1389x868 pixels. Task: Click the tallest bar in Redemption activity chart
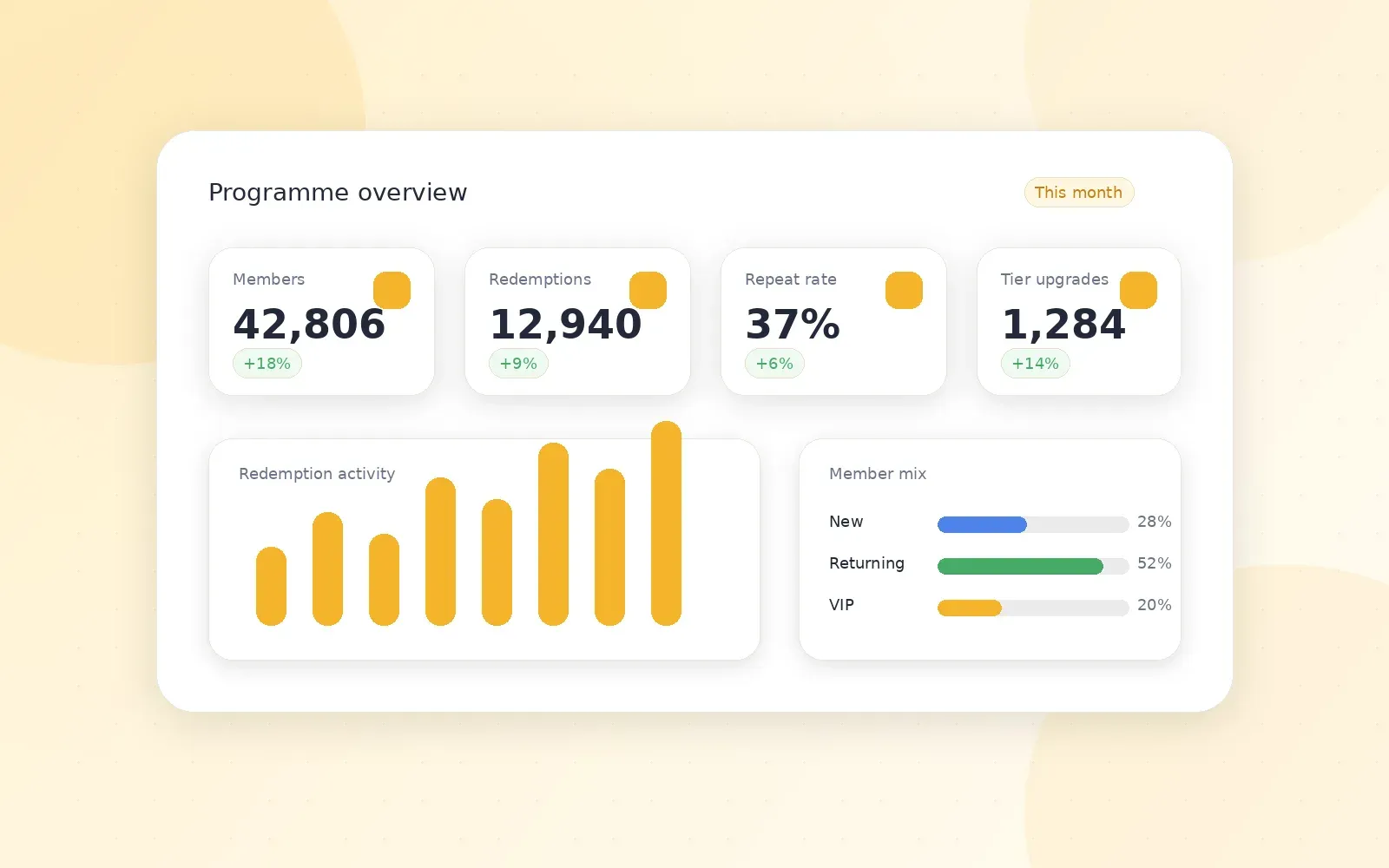666,523
